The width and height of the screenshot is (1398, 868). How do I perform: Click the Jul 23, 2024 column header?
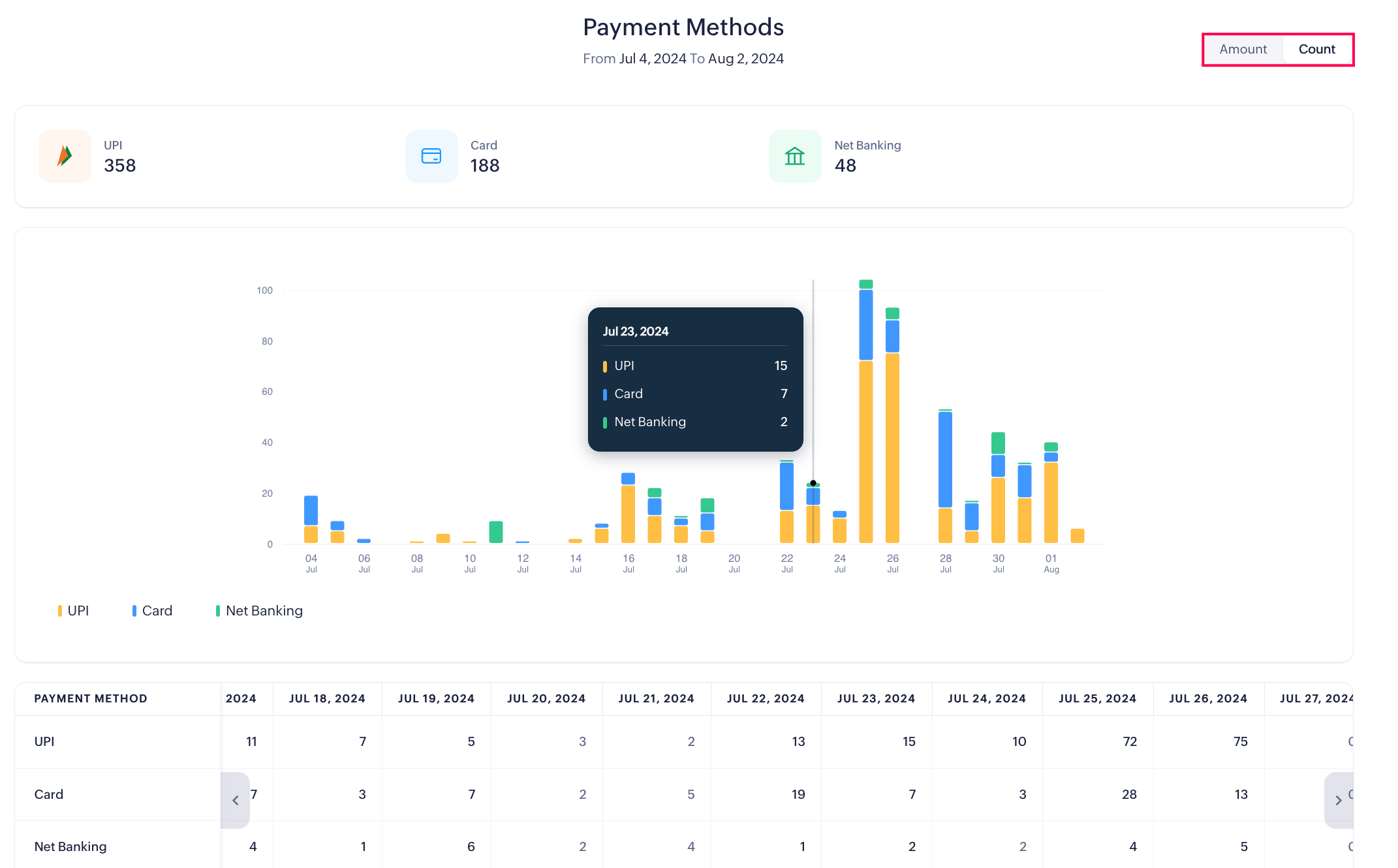[x=876, y=698]
